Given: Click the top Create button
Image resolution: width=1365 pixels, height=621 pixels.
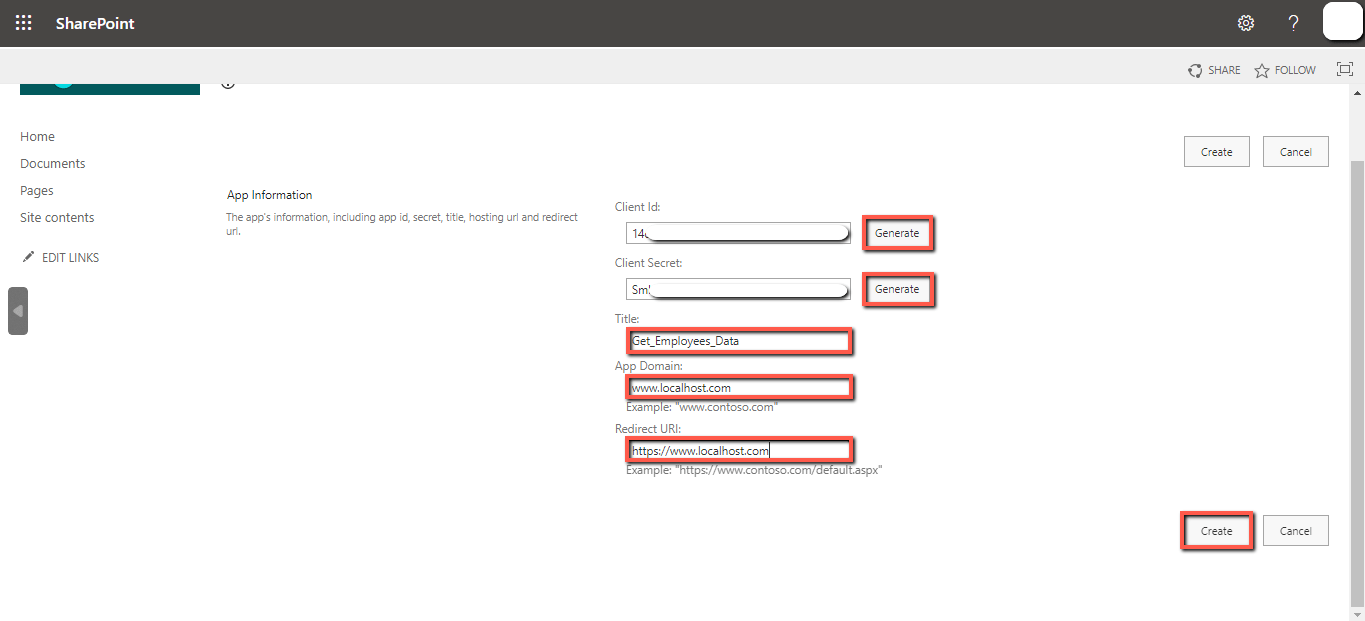Looking at the screenshot, I should point(1217,152).
